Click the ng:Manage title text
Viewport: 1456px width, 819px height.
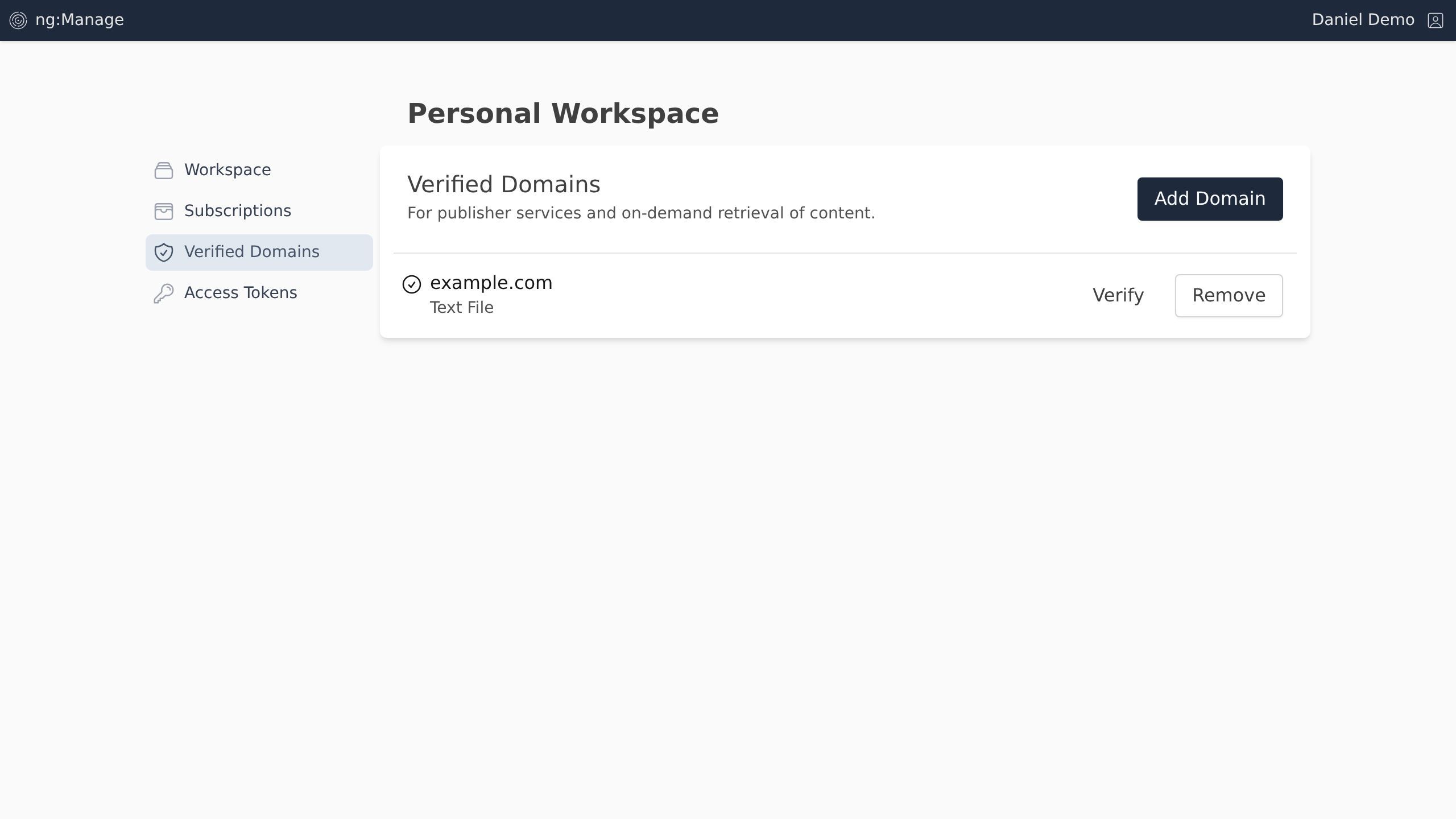(x=80, y=20)
